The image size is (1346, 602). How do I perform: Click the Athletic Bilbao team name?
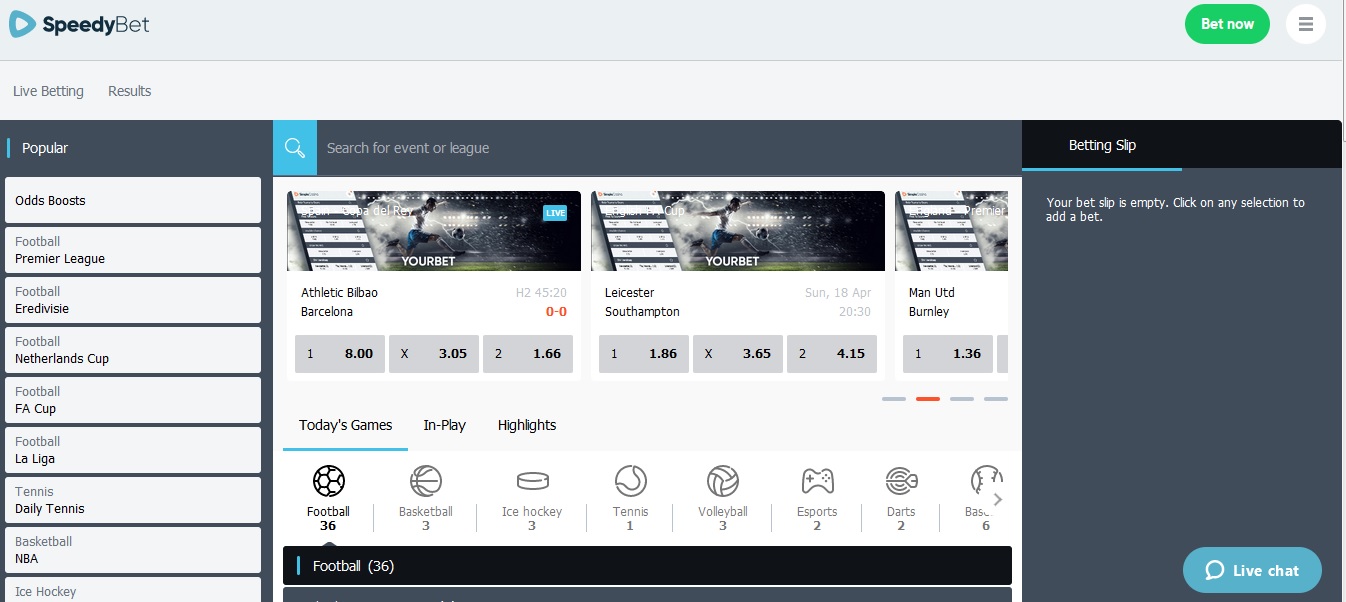[x=339, y=293]
